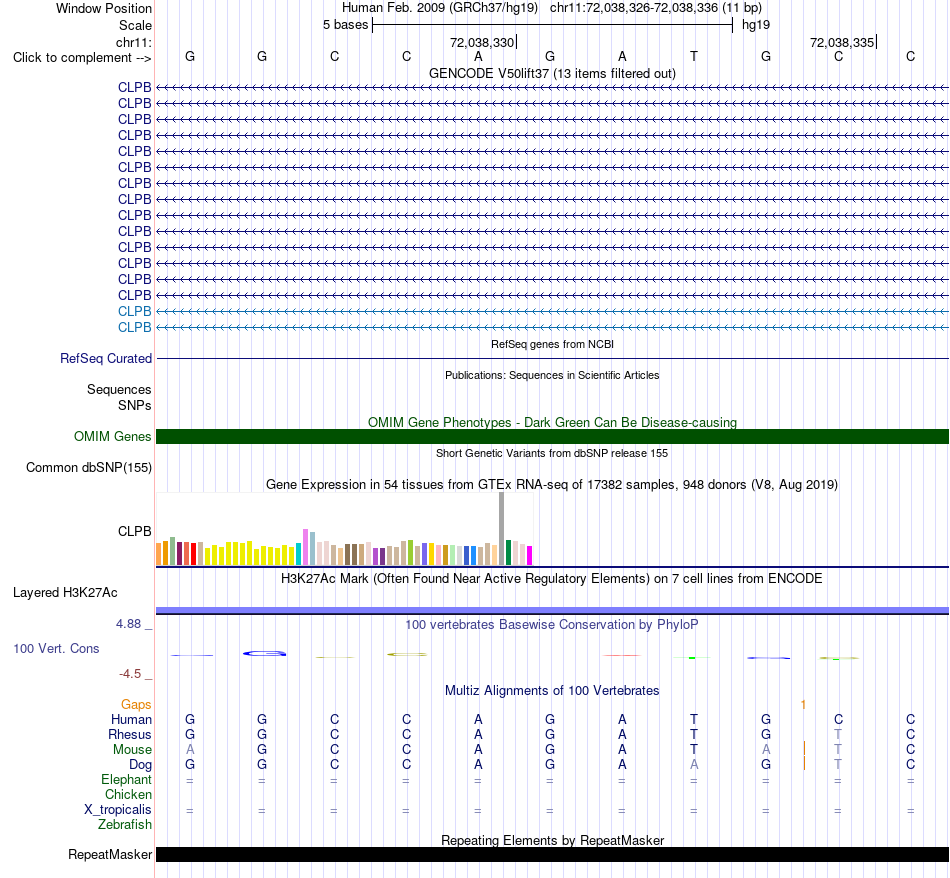
Task: Click the 'SNPs' track label
Action: [135, 405]
